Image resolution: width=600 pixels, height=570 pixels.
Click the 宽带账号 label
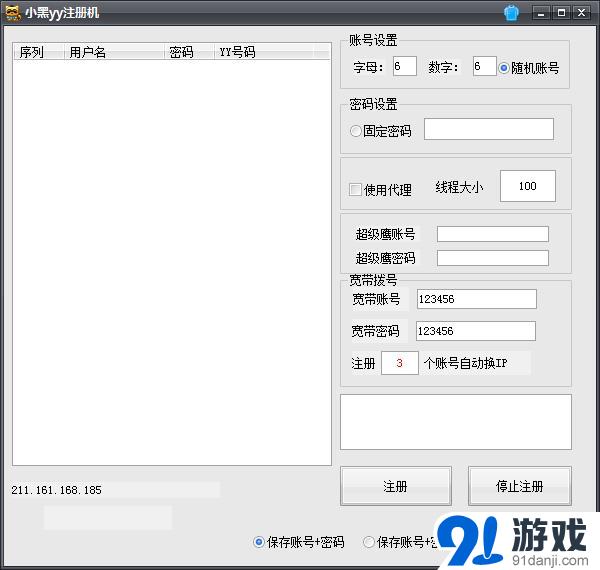pos(376,299)
